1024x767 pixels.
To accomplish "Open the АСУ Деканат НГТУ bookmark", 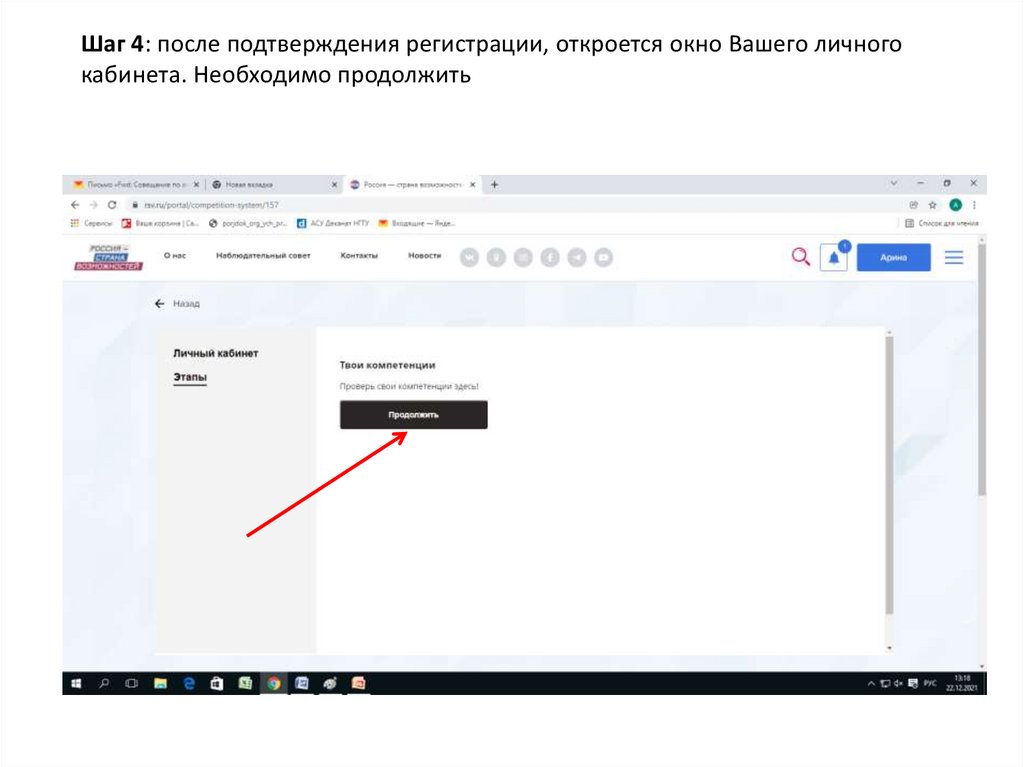I will pyautogui.click(x=333, y=223).
